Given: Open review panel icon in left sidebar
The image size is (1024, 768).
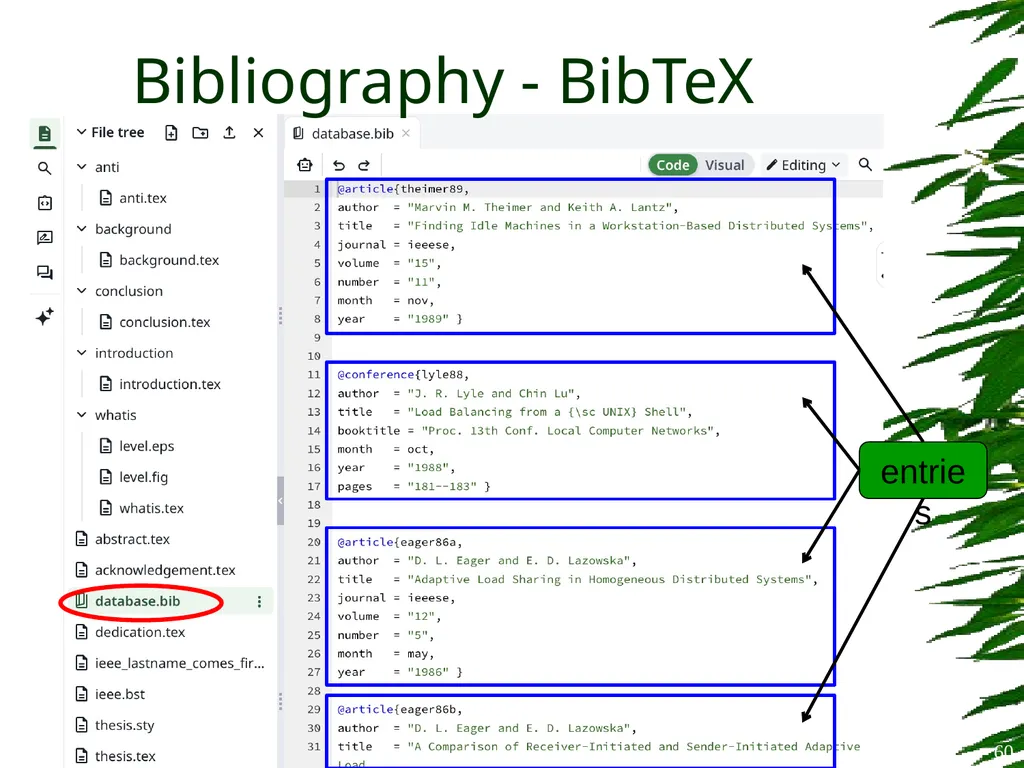Looking at the screenshot, I should tap(44, 238).
